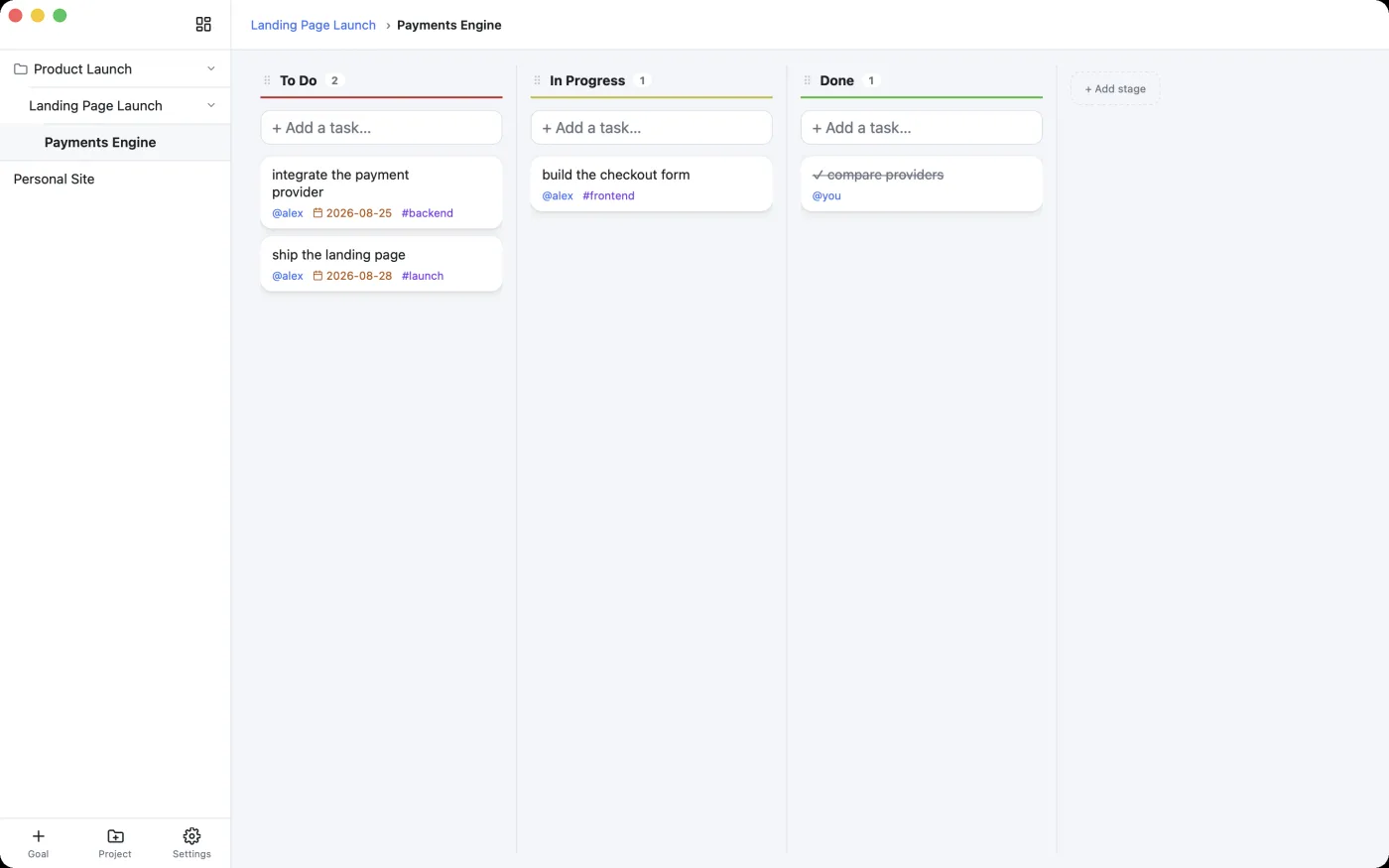
Task: Open the ship the landing page card
Action: pos(381,264)
